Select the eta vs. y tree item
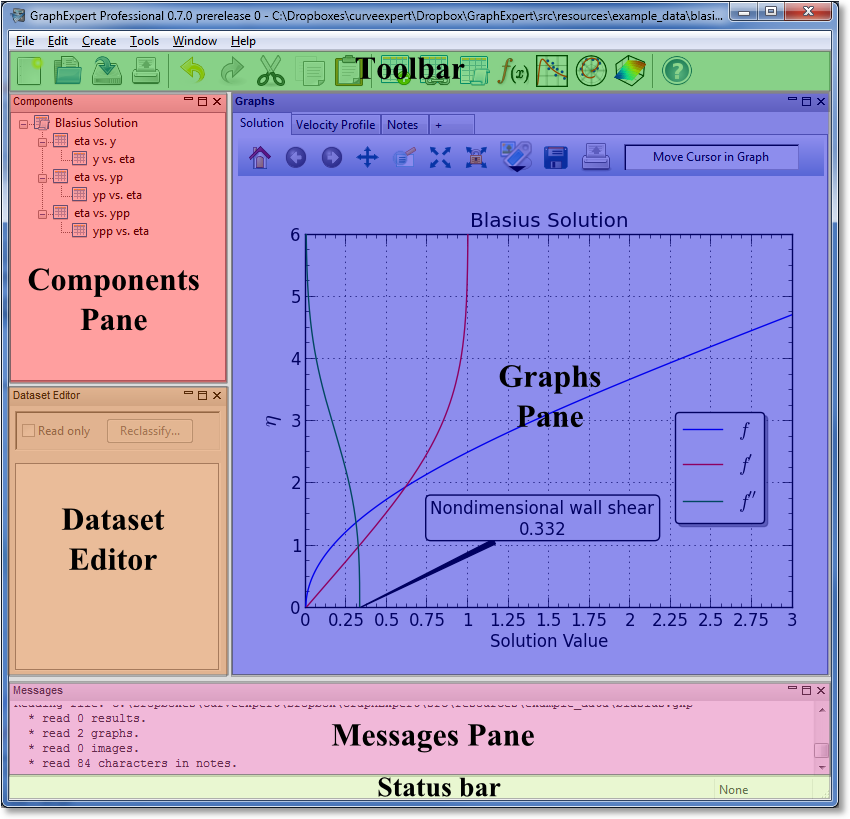 click(95, 141)
